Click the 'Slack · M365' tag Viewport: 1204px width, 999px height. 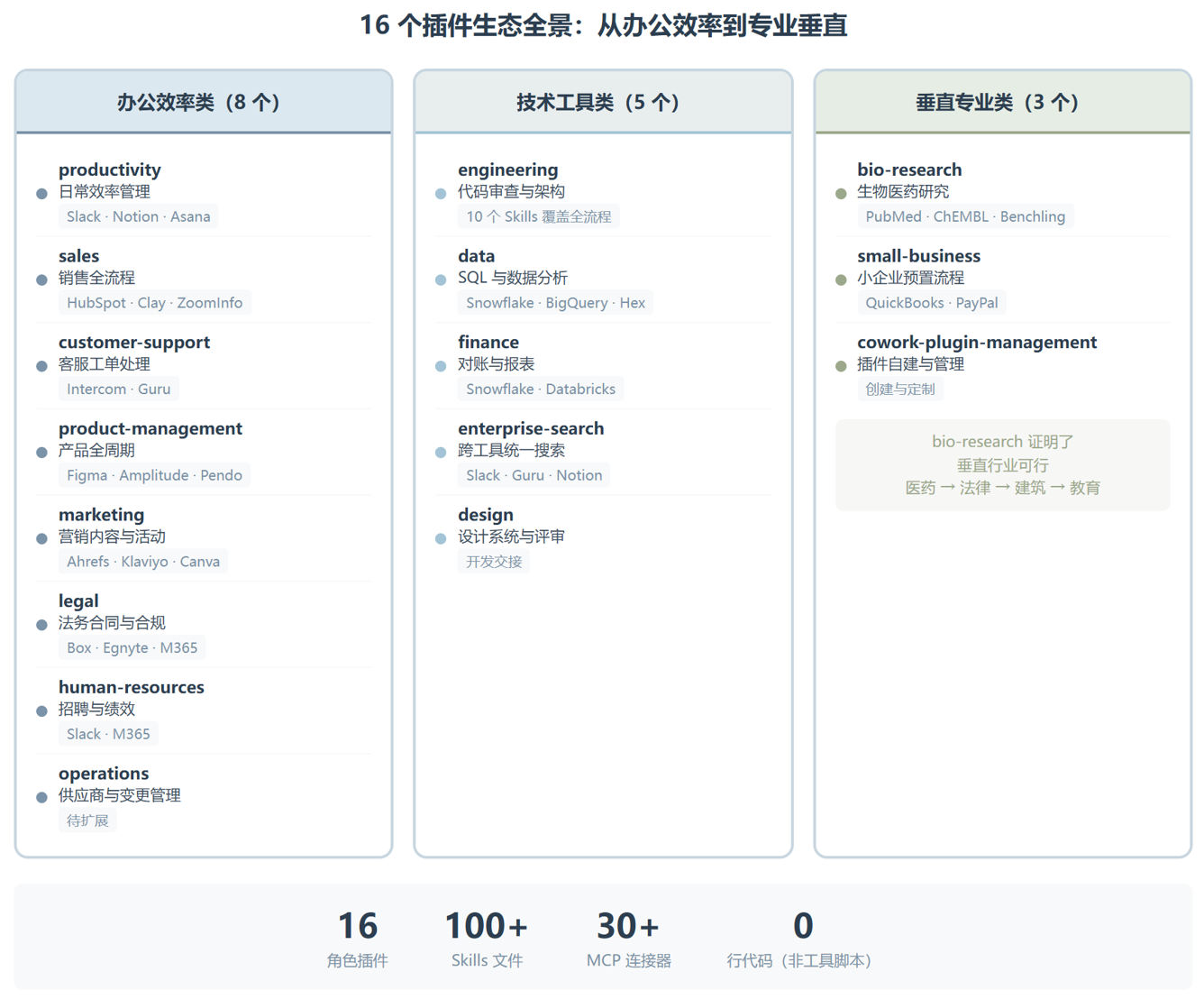[108, 734]
